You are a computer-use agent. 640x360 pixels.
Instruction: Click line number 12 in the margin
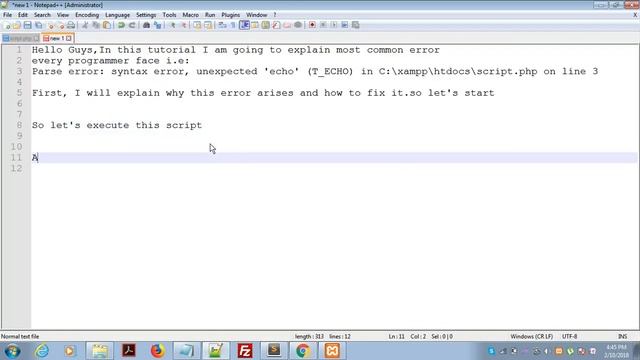pyautogui.click(x=16, y=168)
